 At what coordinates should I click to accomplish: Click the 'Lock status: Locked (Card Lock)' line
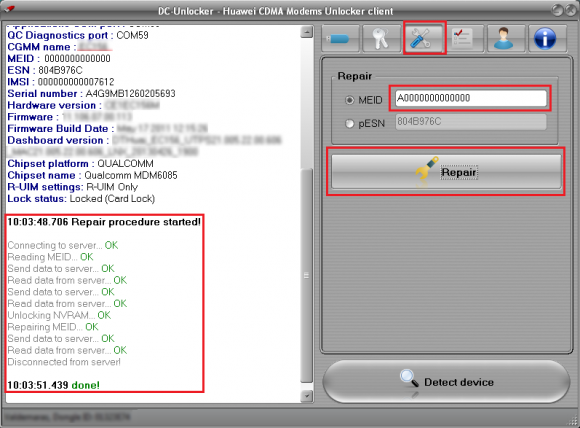click(81, 199)
